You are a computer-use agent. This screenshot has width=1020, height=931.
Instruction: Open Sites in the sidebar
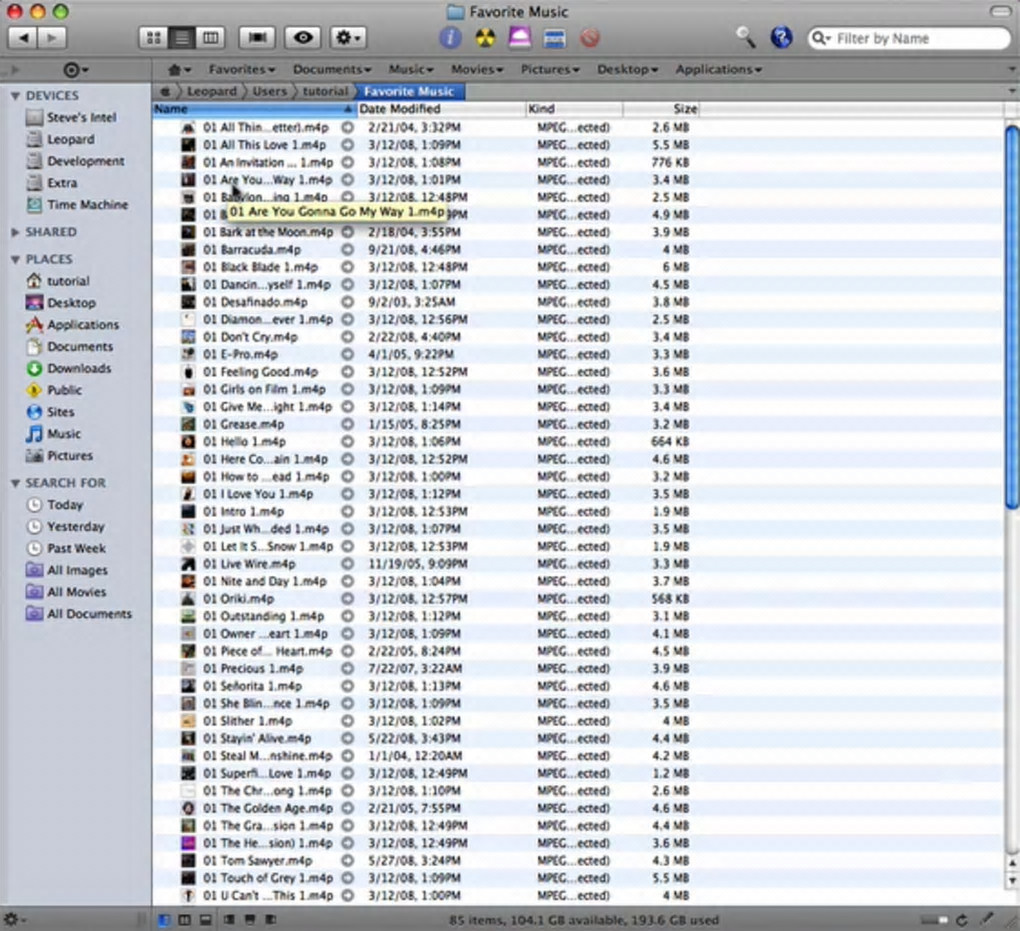[x=49, y=412]
